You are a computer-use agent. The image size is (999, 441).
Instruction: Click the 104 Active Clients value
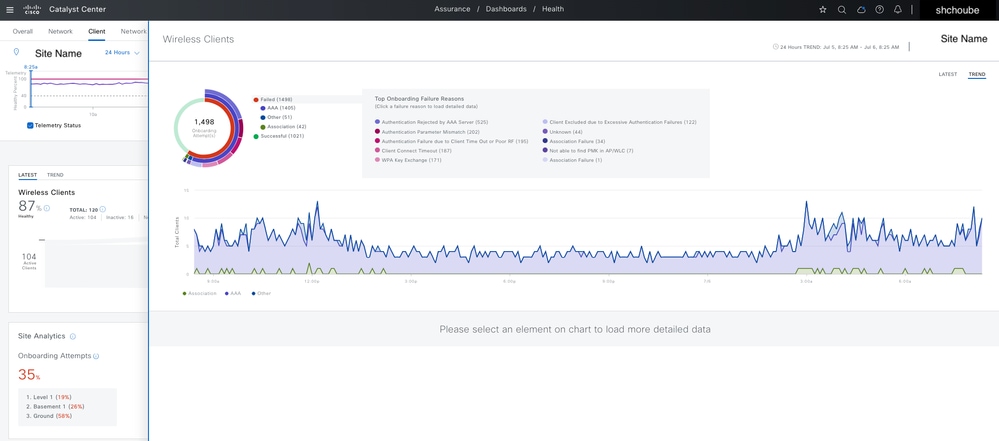(x=29, y=256)
